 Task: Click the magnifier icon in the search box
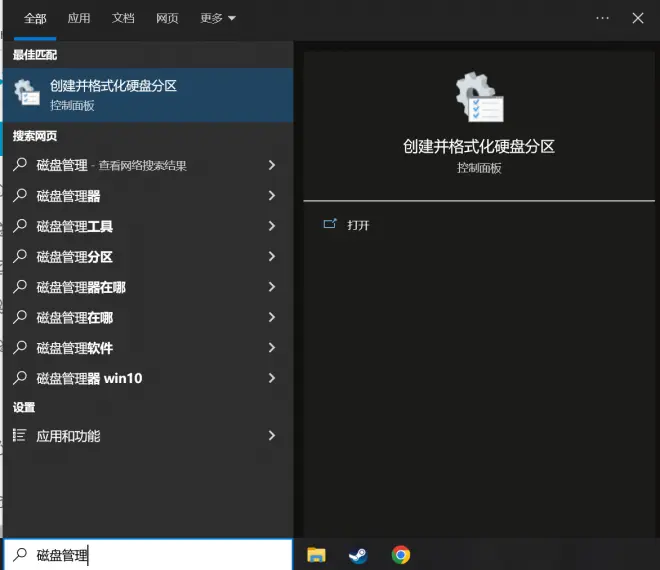click(20, 554)
